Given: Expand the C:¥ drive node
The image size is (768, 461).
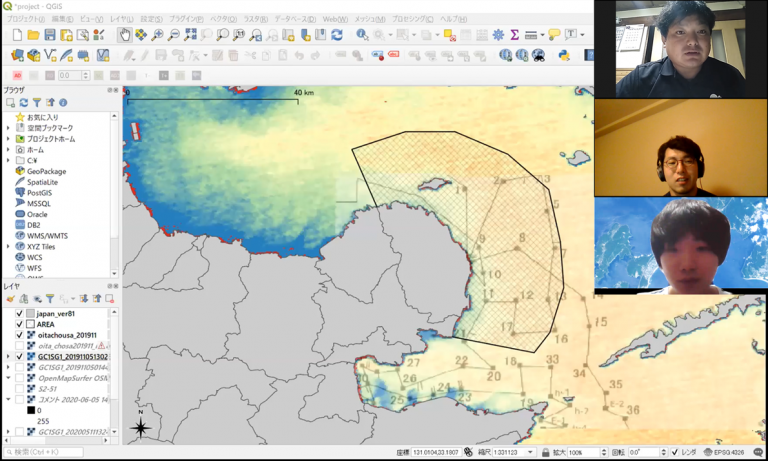Looking at the screenshot, I should coord(8,160).
